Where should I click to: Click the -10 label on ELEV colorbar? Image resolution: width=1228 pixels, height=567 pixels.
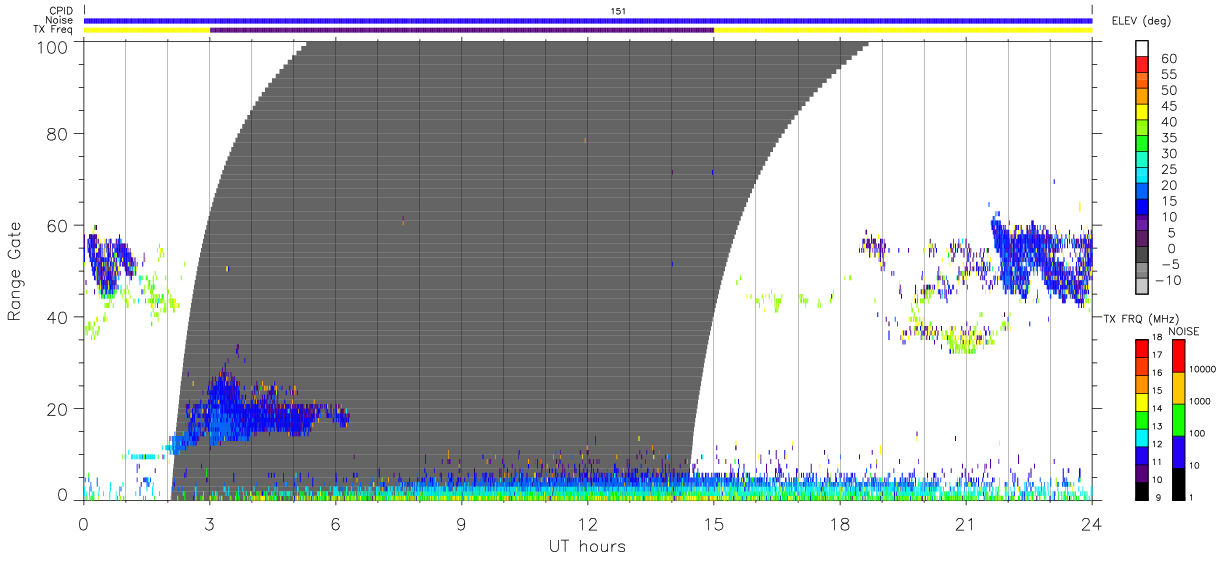click(x=1167, y=280)
